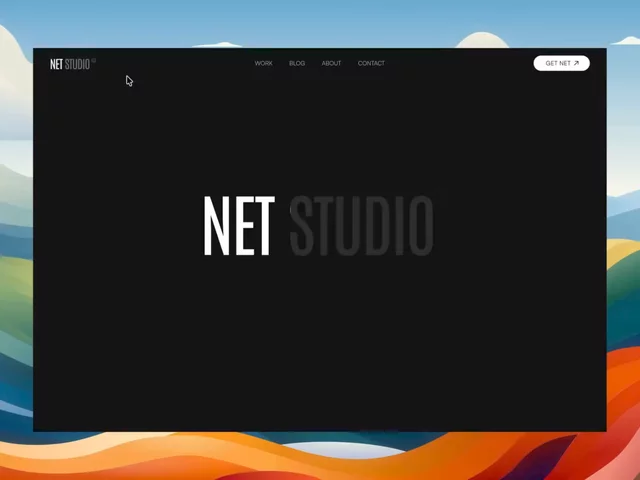Click the diagonal arrow icon in GET NET

[x=576, y=63]
